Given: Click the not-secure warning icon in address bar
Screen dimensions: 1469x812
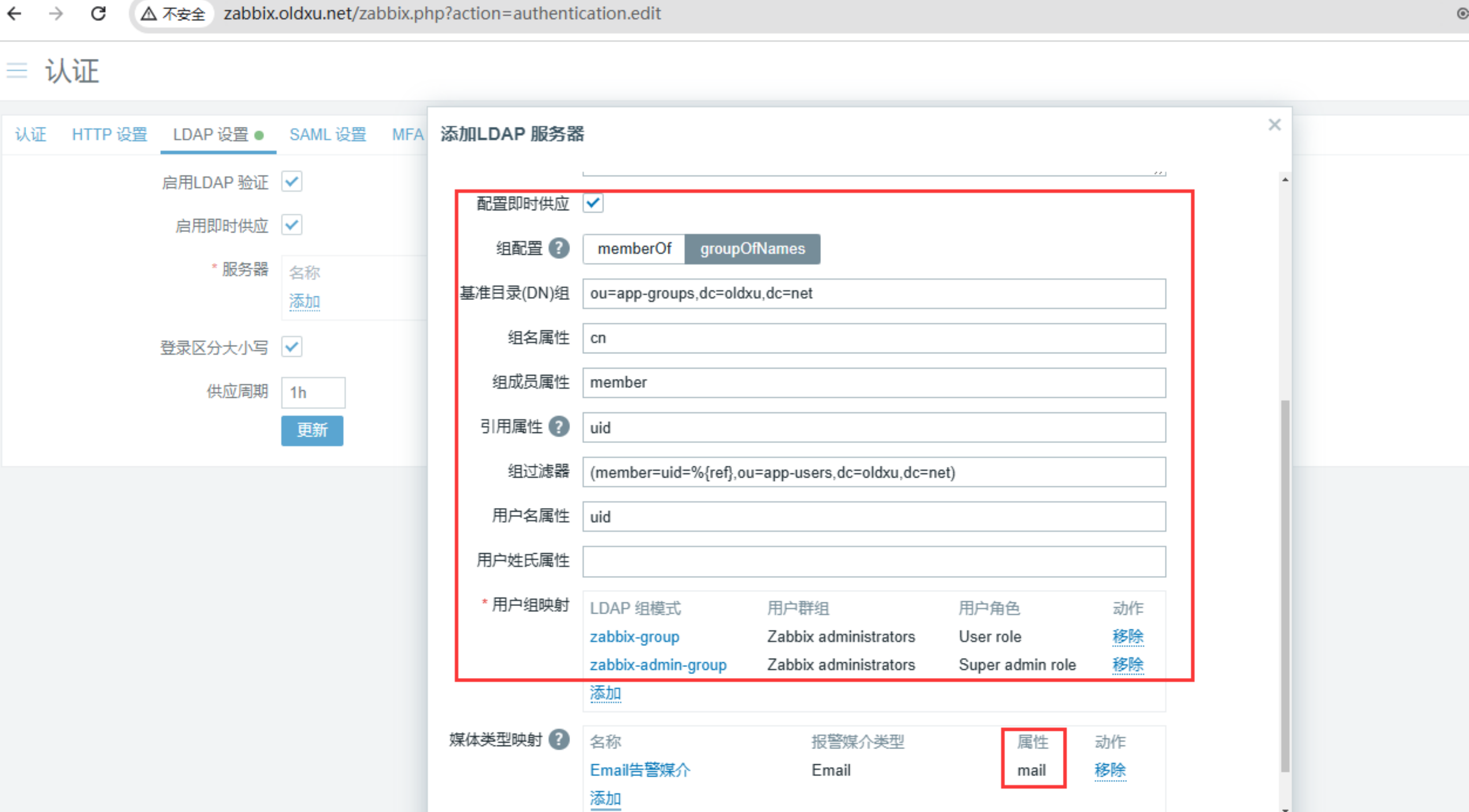Looking at the screenshot, I should (149, 13).
